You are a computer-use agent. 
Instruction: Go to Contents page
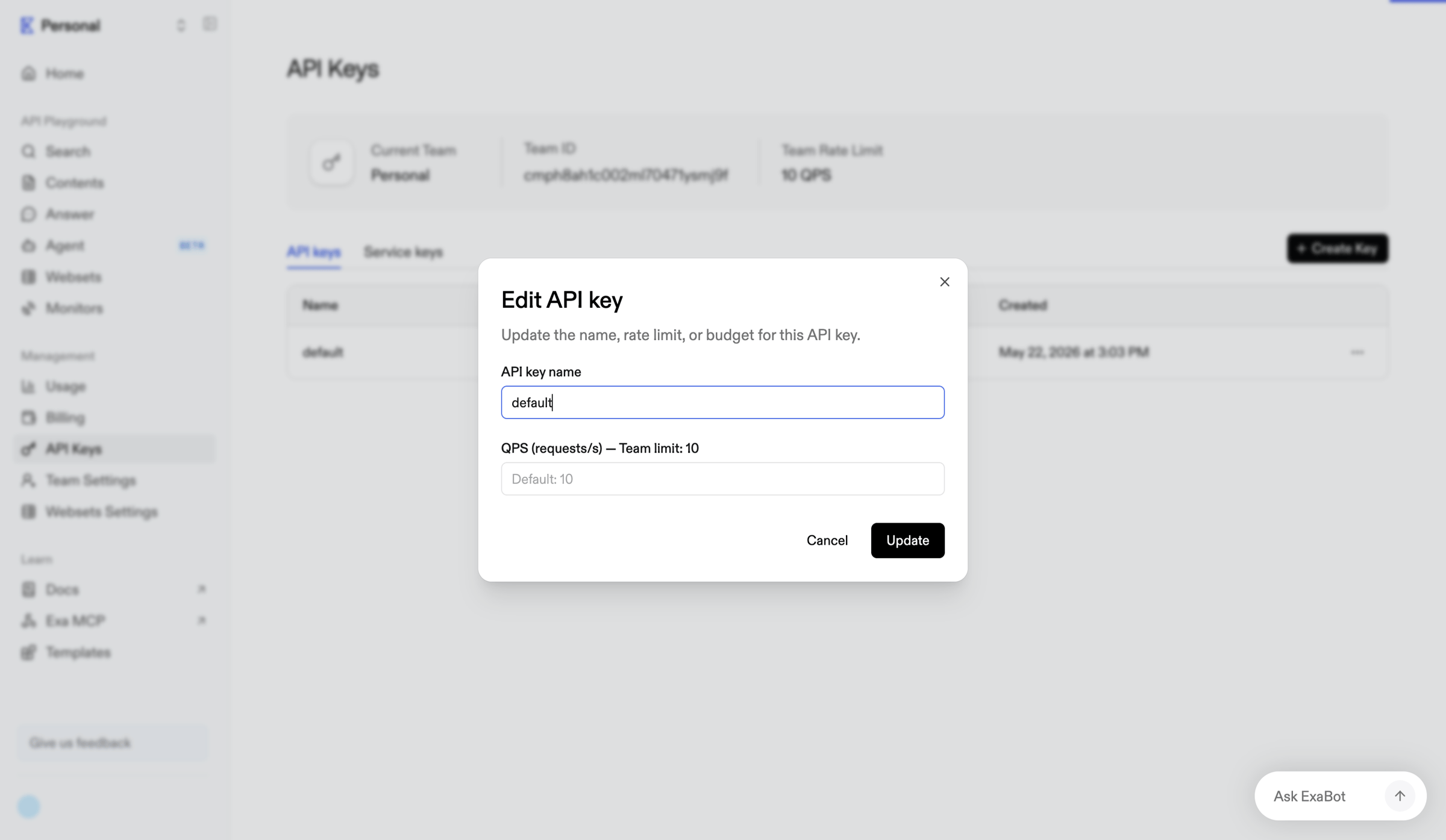(x=114, y=182)
